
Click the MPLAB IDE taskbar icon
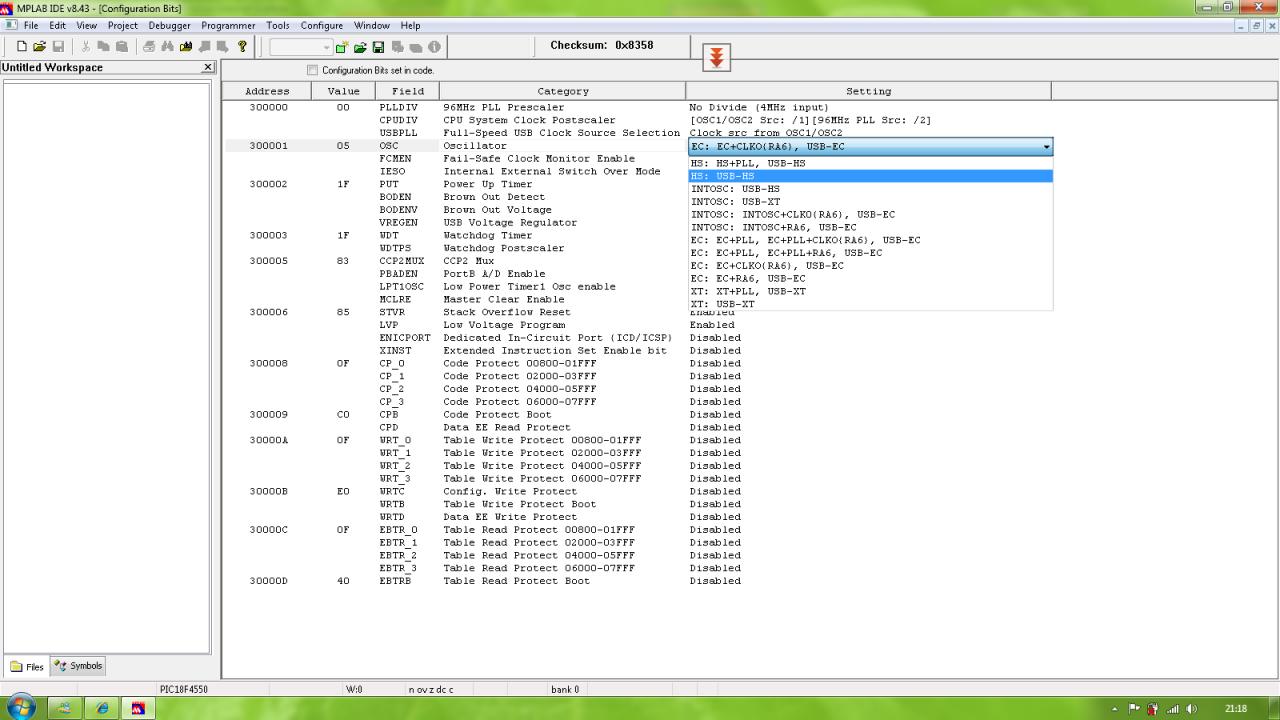point(138,708)
